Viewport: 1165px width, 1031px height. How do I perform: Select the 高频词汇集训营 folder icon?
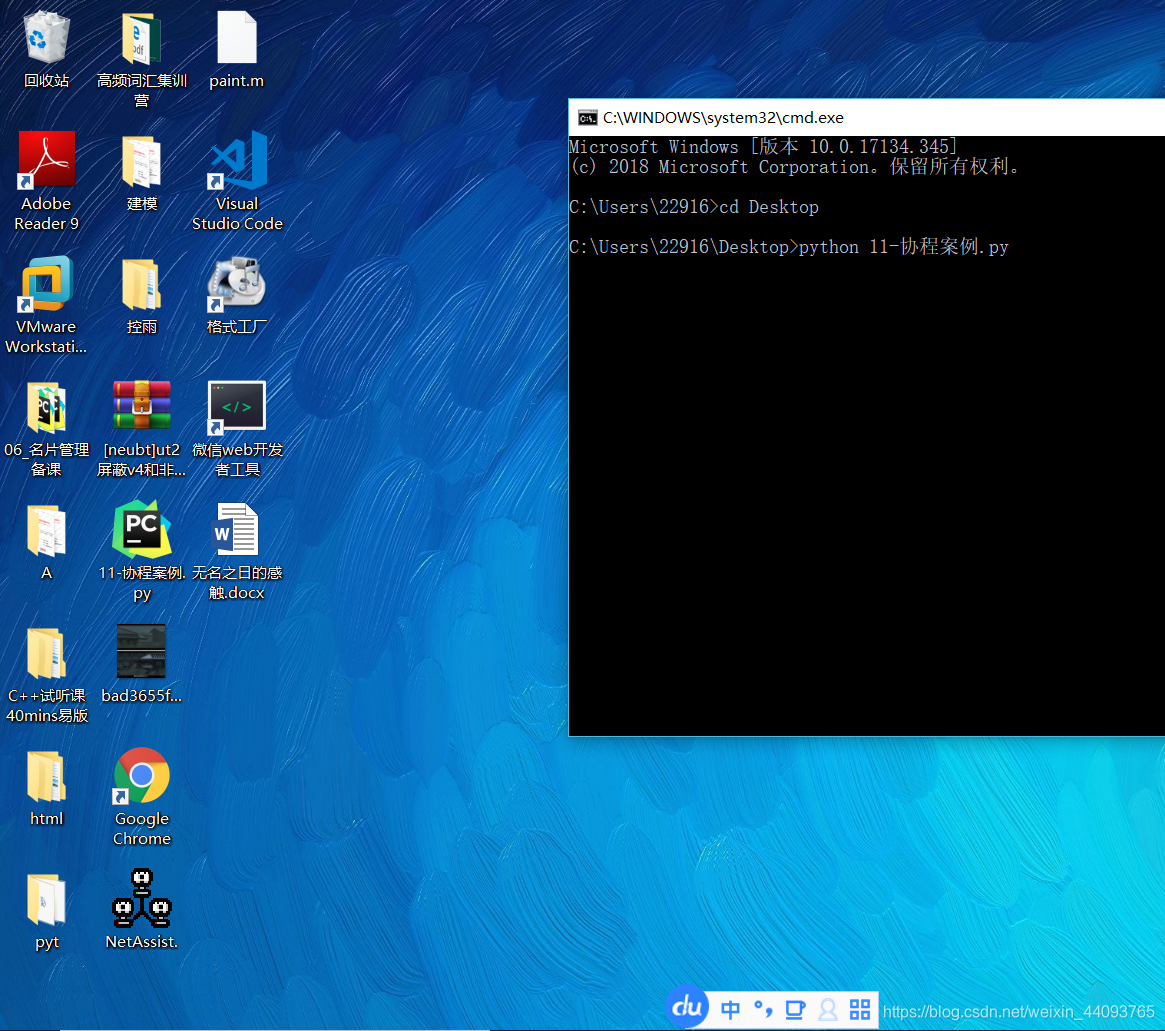tap(141, 39)
